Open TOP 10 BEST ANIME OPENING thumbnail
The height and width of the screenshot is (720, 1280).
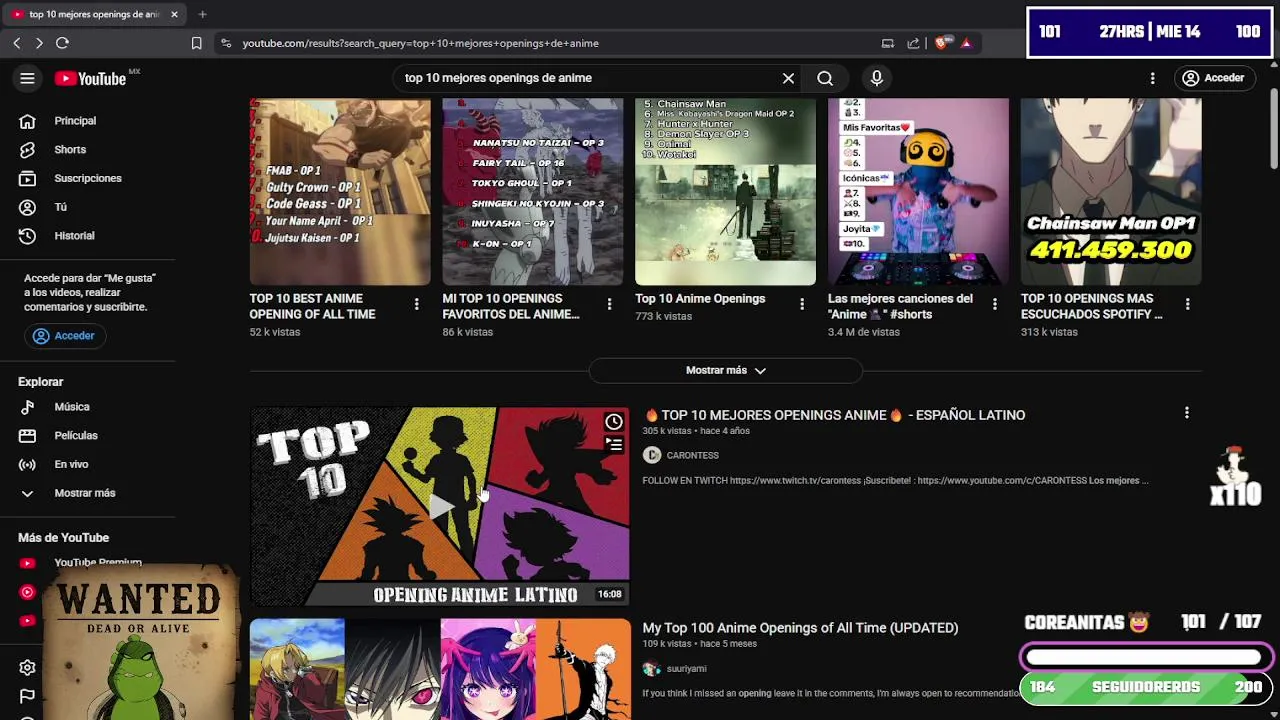click(x=340, y=191)
